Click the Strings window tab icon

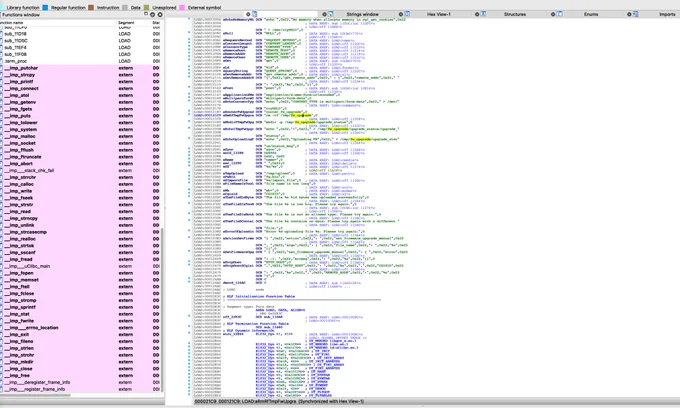click(330, 14)
